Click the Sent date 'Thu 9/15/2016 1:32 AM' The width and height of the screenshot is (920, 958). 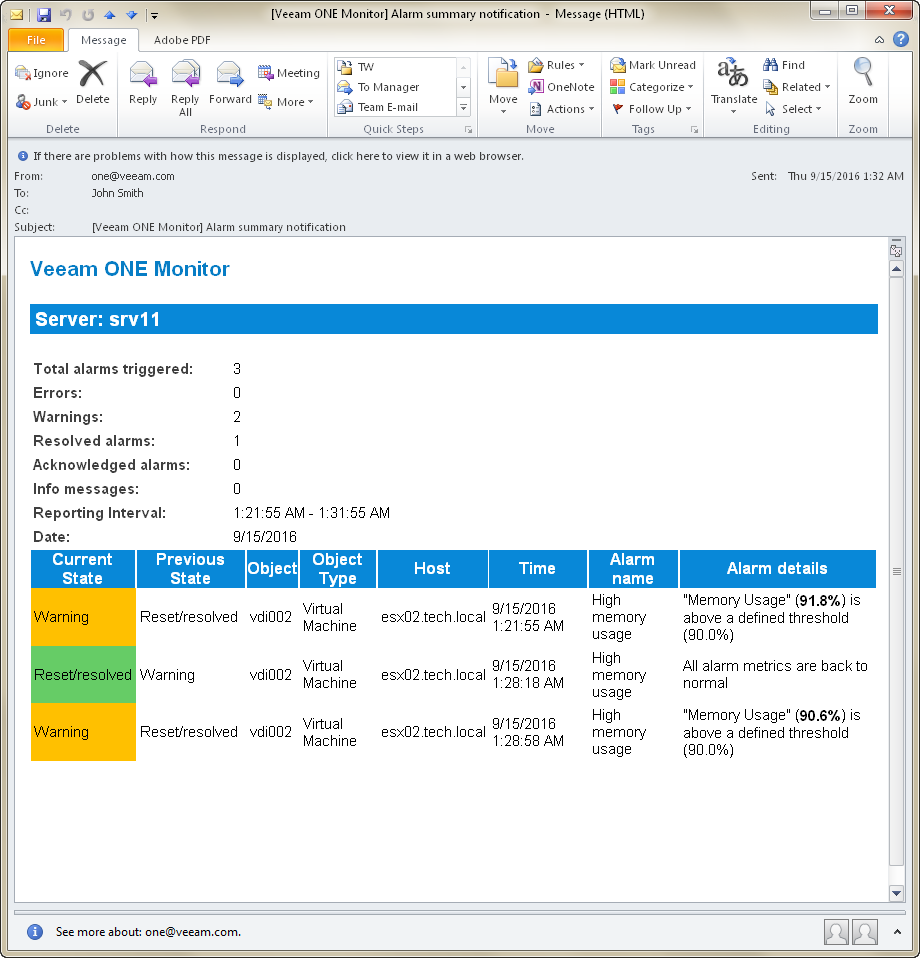tap(845, 176)
